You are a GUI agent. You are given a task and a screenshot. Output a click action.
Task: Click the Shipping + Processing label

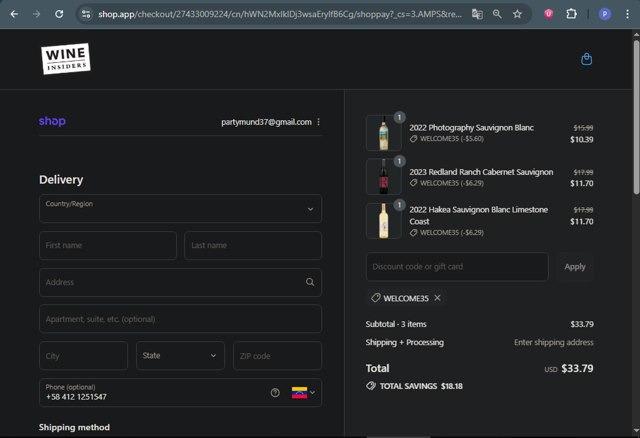404,342
